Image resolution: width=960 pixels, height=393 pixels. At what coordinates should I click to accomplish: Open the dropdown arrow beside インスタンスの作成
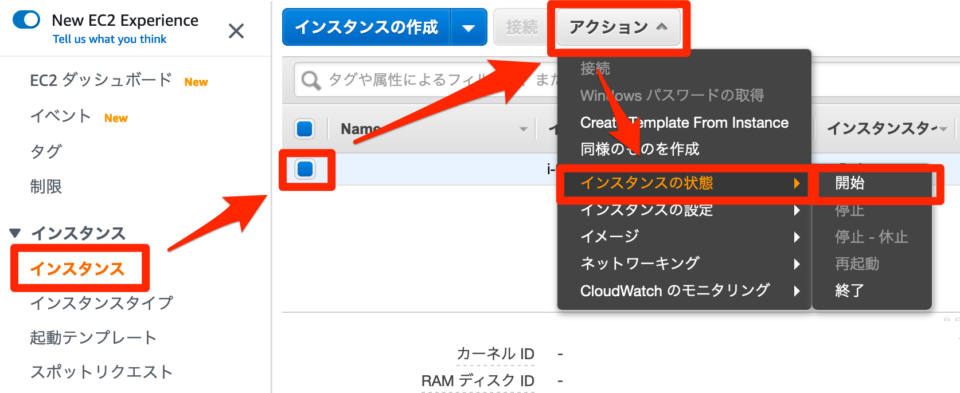(468, 28)
